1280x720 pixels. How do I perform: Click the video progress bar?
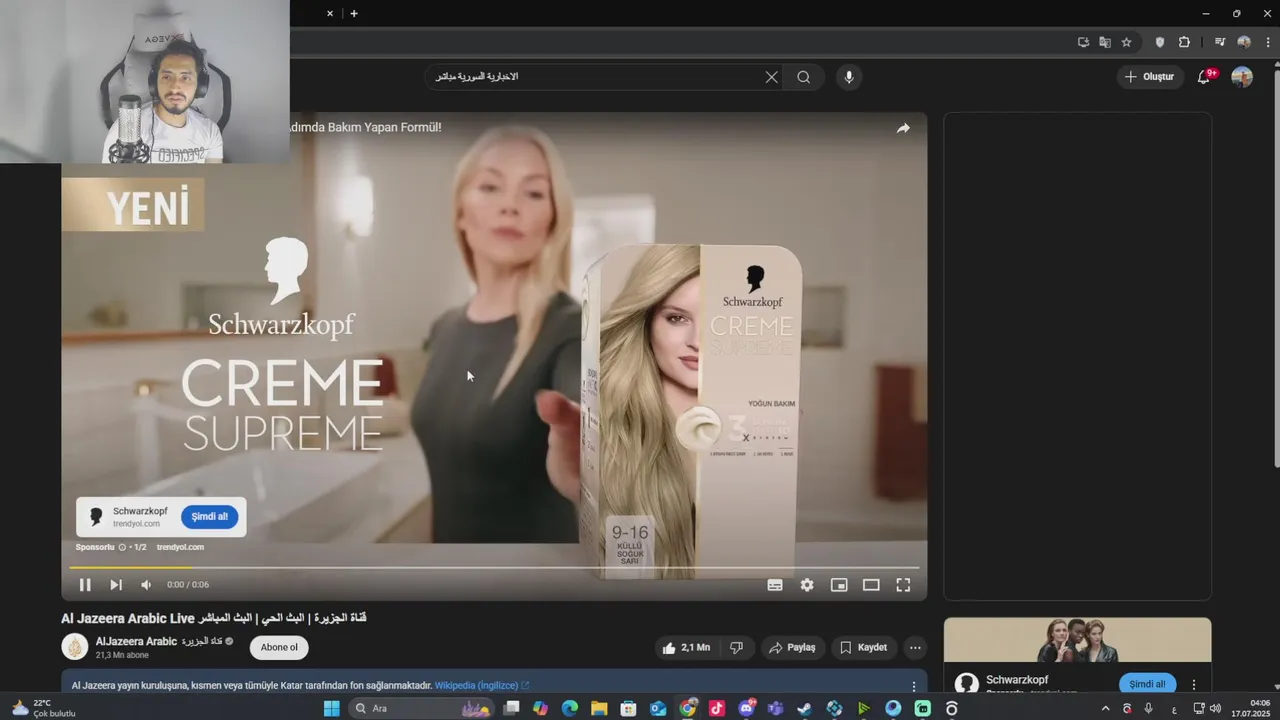click(x=494, y=567)
